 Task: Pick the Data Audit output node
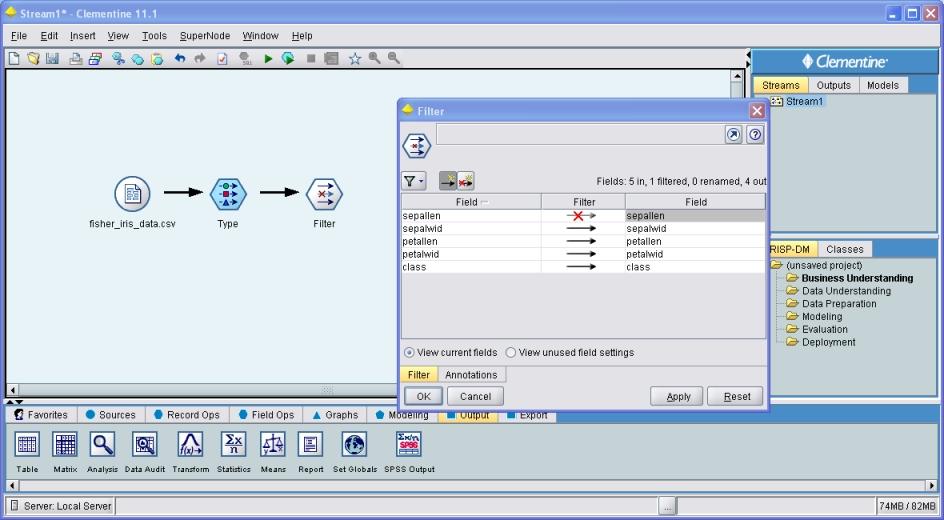click(144, 445)
